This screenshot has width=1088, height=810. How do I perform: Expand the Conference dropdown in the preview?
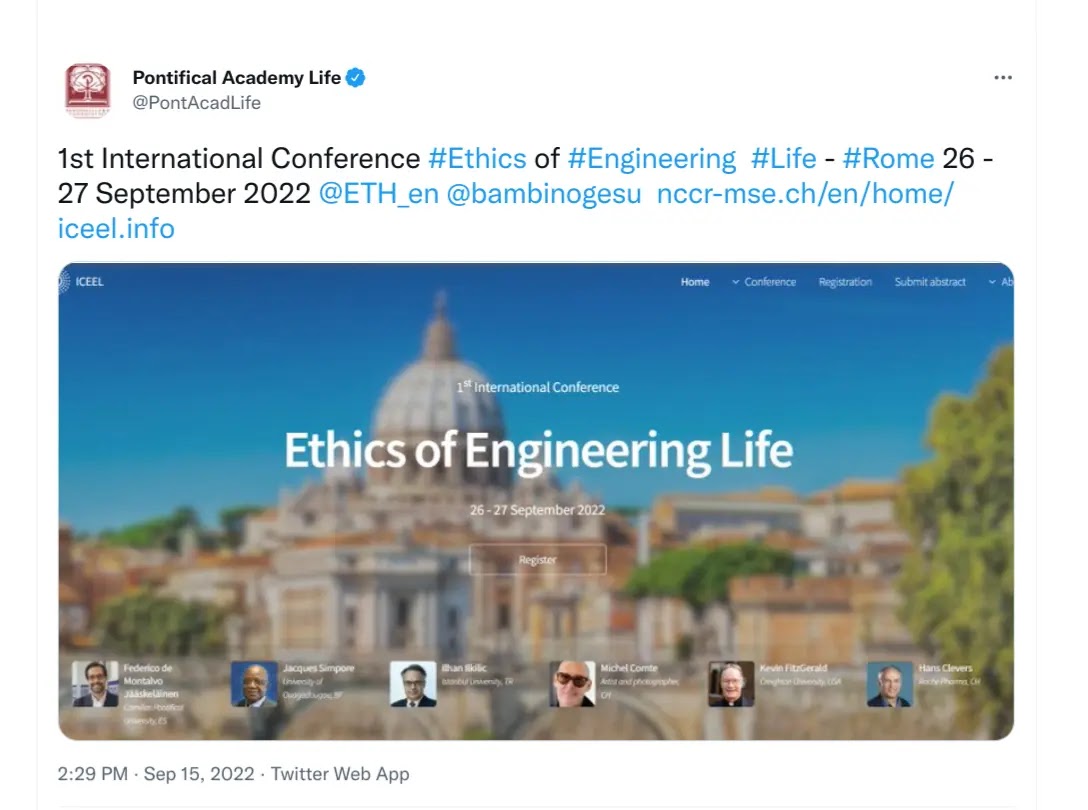coord(764,282)
